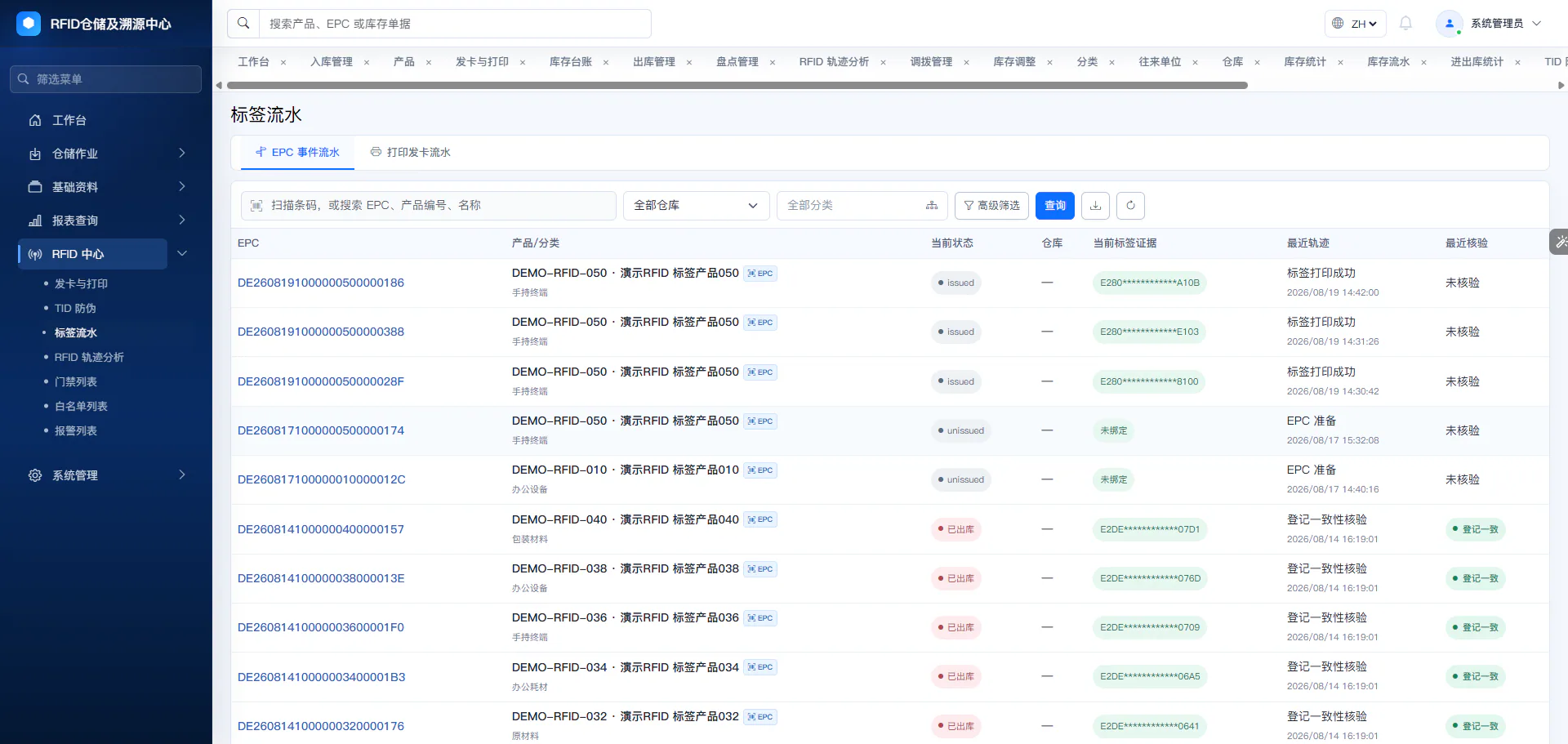1568x744 pixels.
Task: Click the tab bar horizontal scrollbar
Action: point(737,85)
